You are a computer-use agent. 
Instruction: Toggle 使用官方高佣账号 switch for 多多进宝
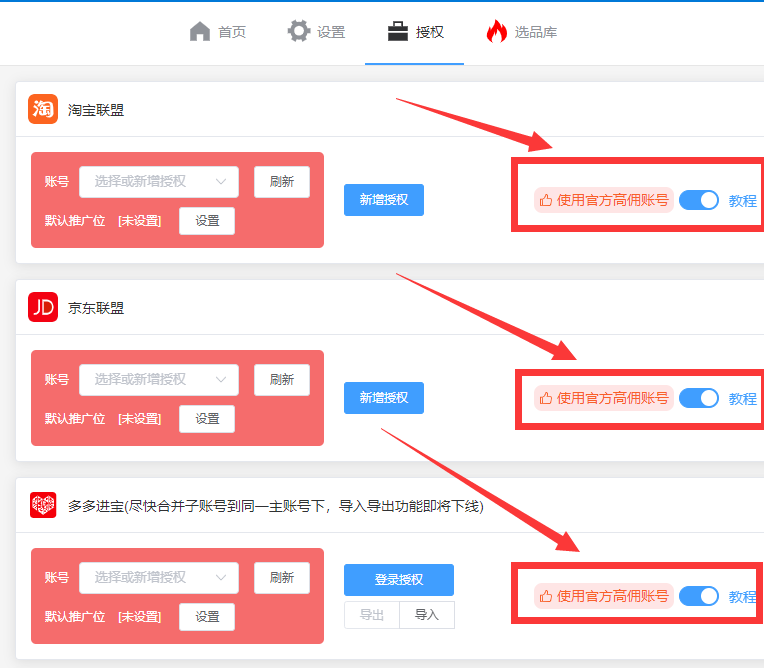(x=699, y=596)
